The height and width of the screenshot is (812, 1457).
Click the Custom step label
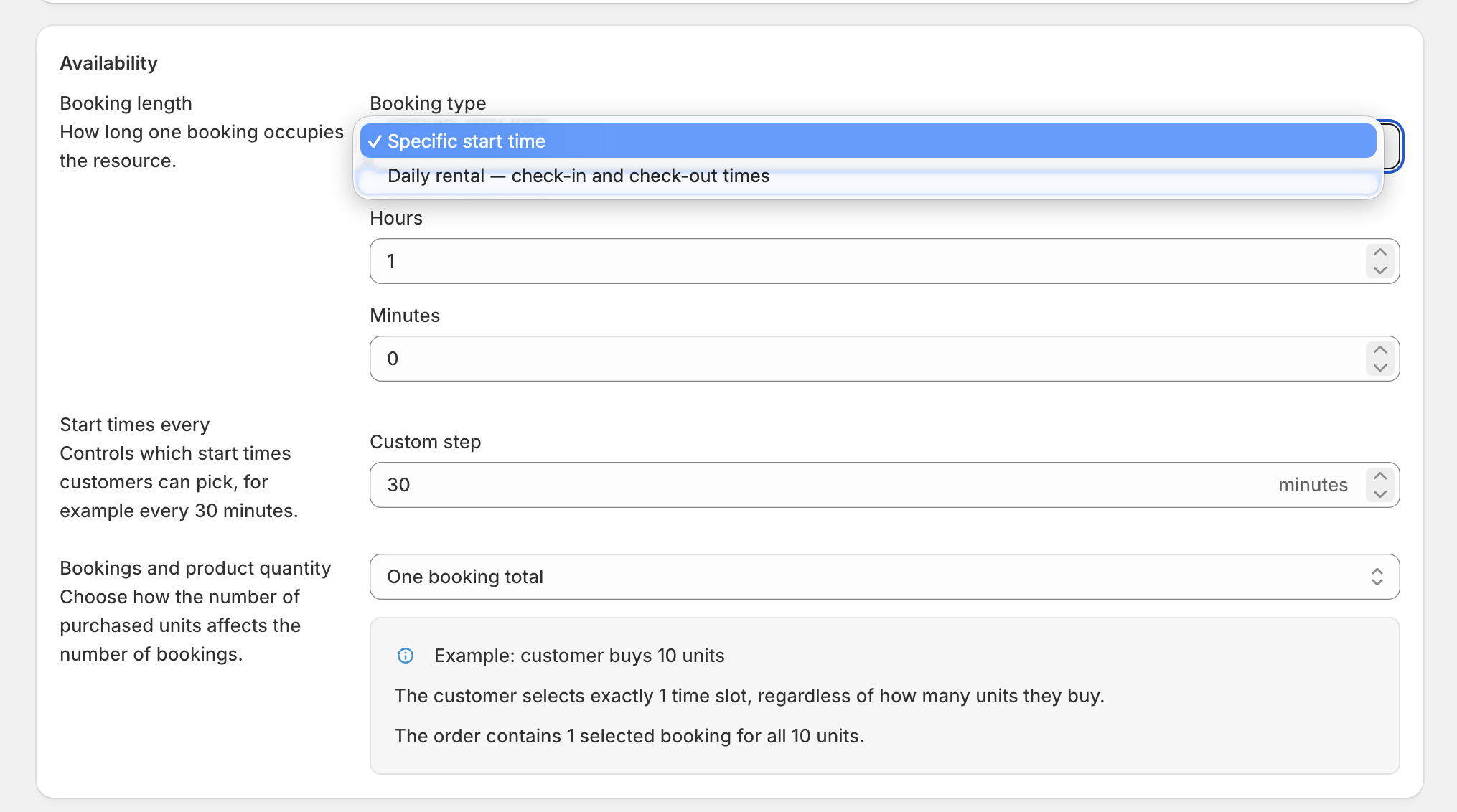point(425,442)
